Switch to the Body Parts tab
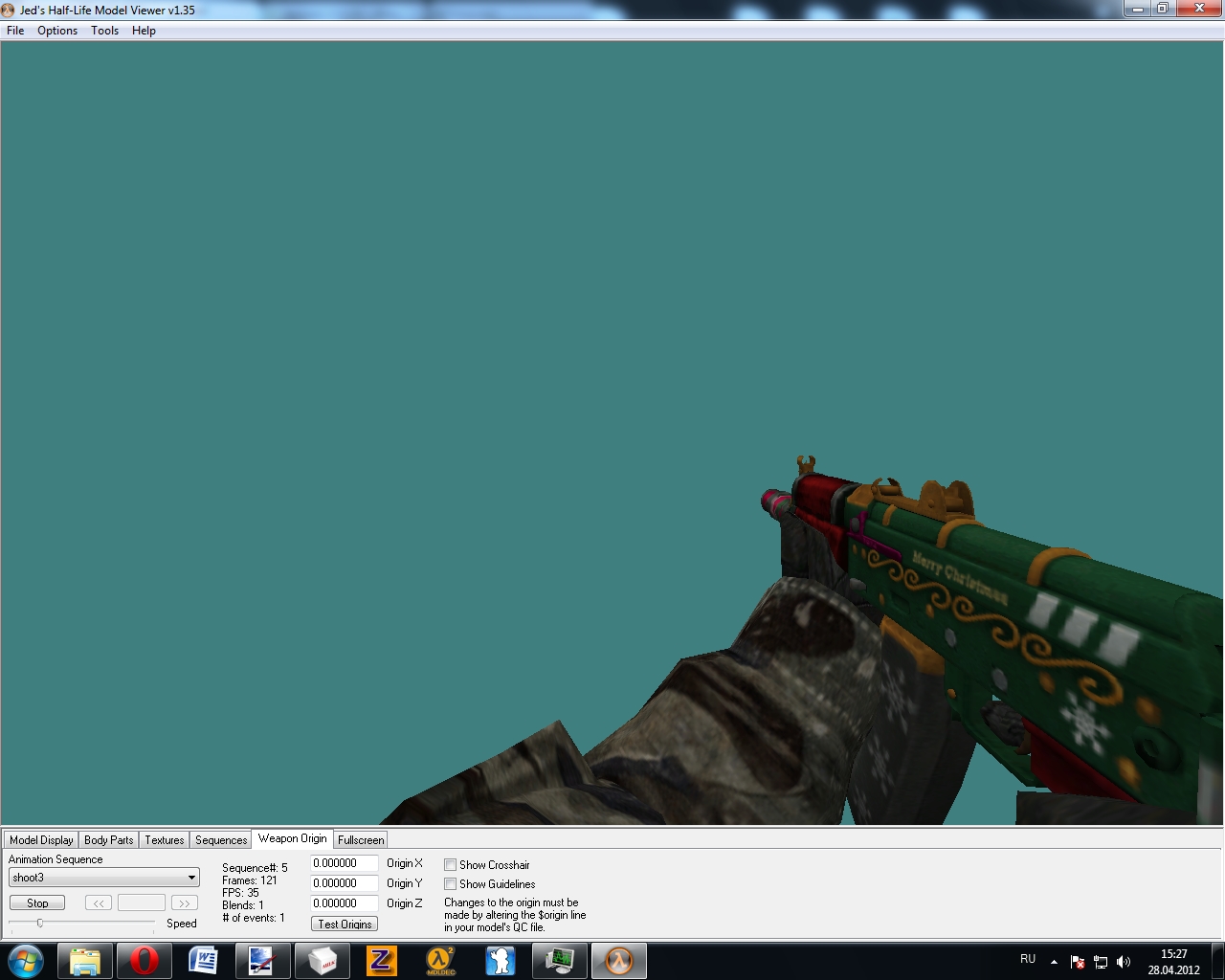This screenshot has width=1225, height=980. (x=108, y=840)
